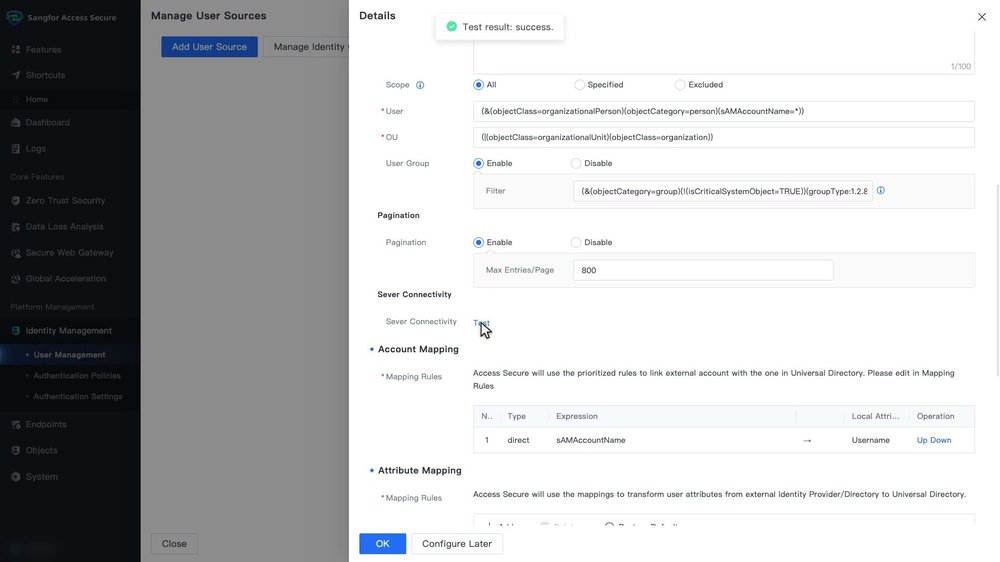The width and height of the screenshot is (1000, 562).
Task: Select the Specified scope radio button
Action: [x=579, y=85]
